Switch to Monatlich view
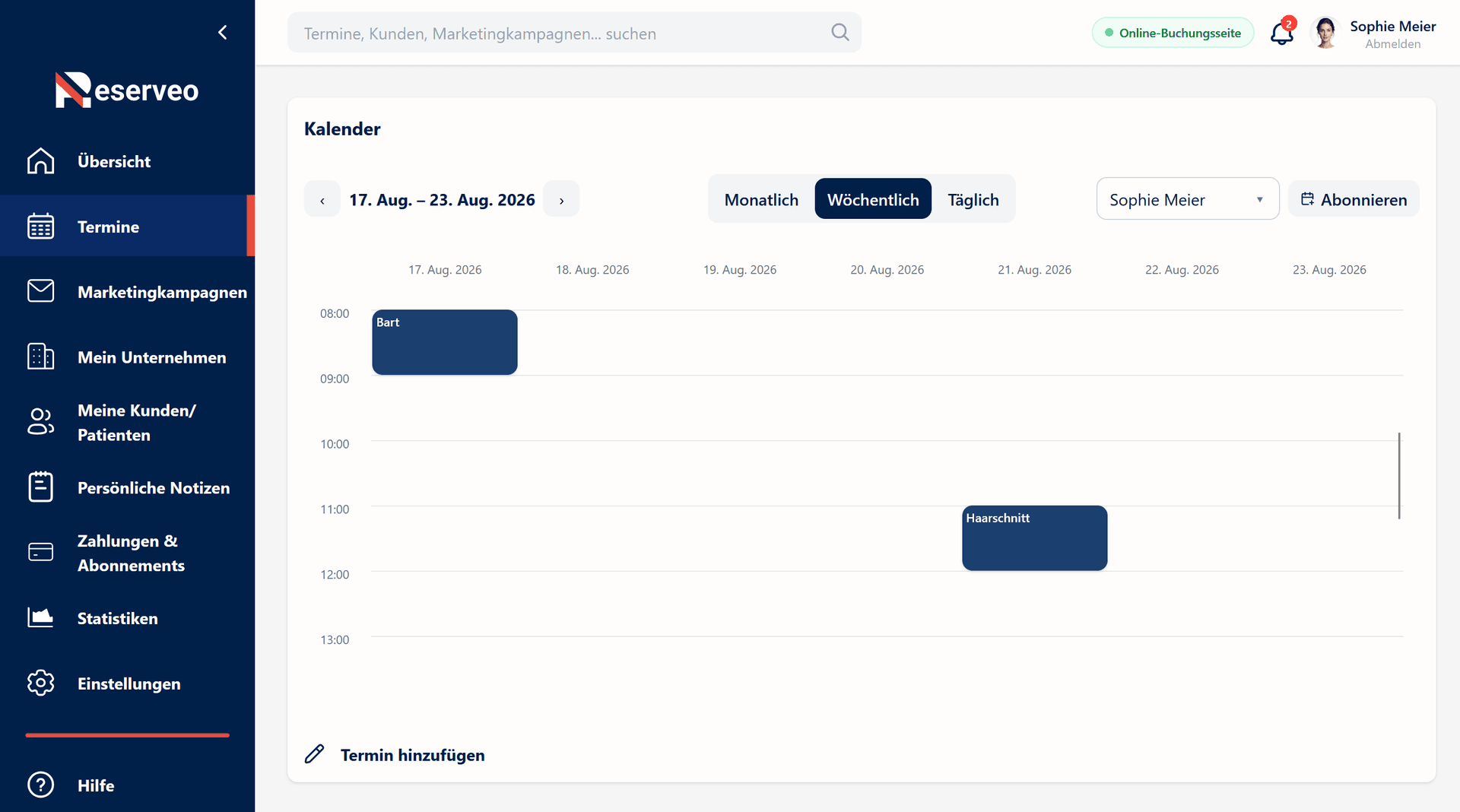Viewport: 1460px width, 812px height. [761, 200]
